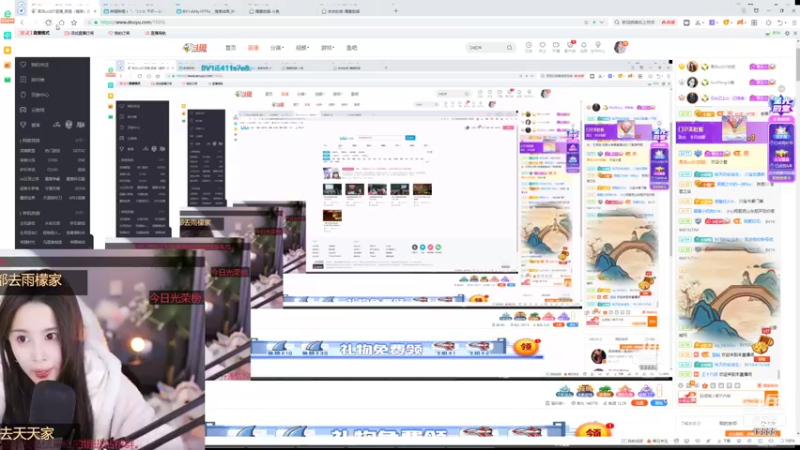800x450 pixels.
Task: Click the teal icon in the browser sidebar
Action: [x=7, y=35]
